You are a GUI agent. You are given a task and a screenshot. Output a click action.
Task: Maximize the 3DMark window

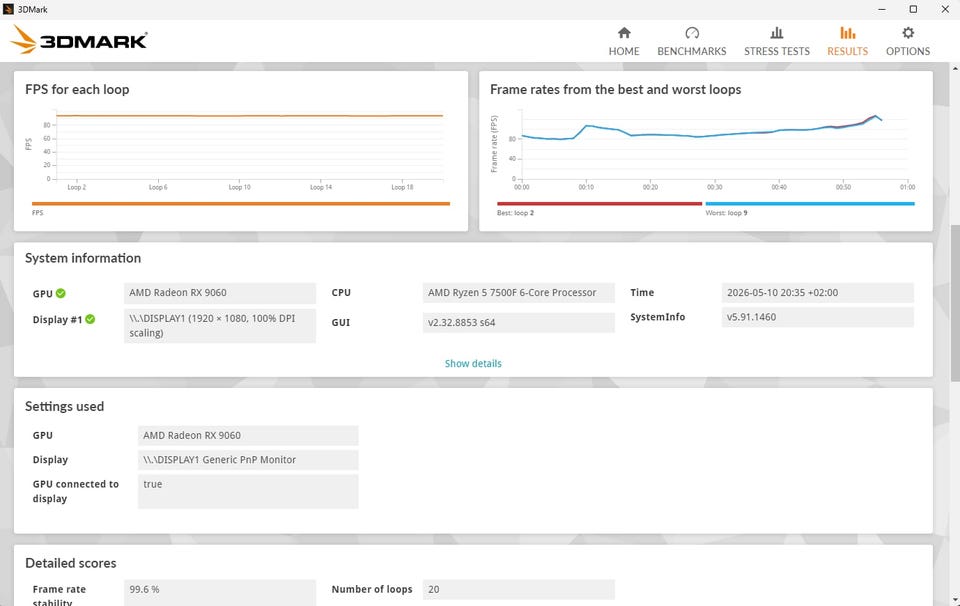913,9
